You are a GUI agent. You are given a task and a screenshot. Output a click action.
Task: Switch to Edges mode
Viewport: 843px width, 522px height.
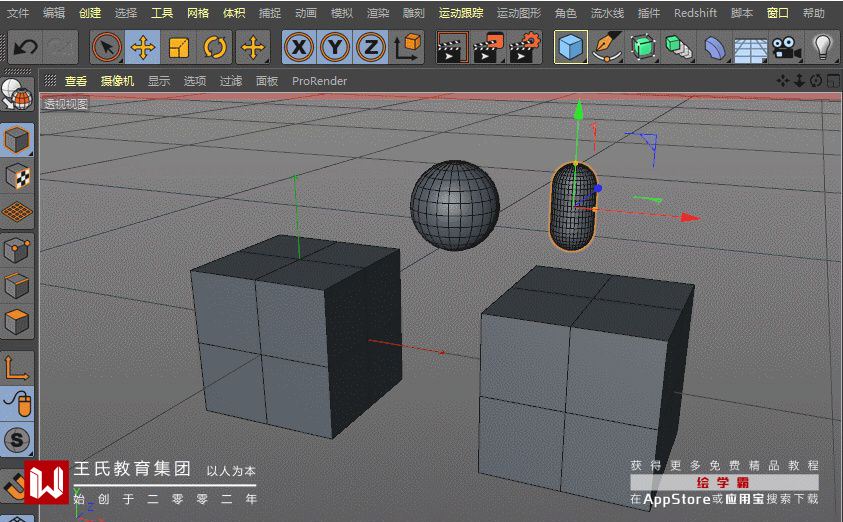[x=17, y=286]
